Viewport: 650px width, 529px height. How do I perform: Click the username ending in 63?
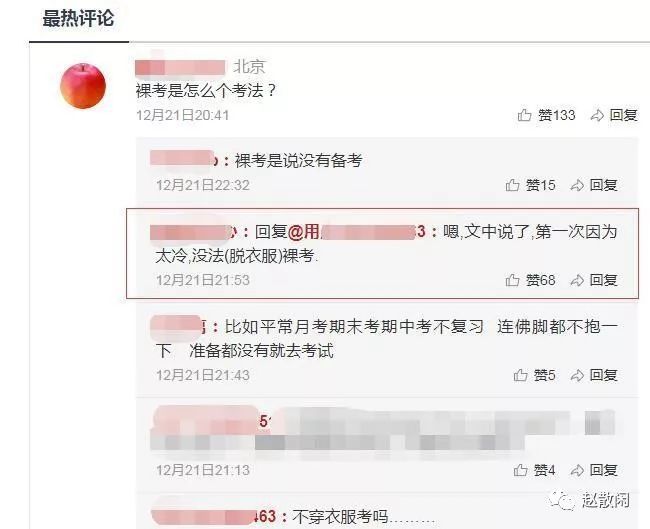213,516
